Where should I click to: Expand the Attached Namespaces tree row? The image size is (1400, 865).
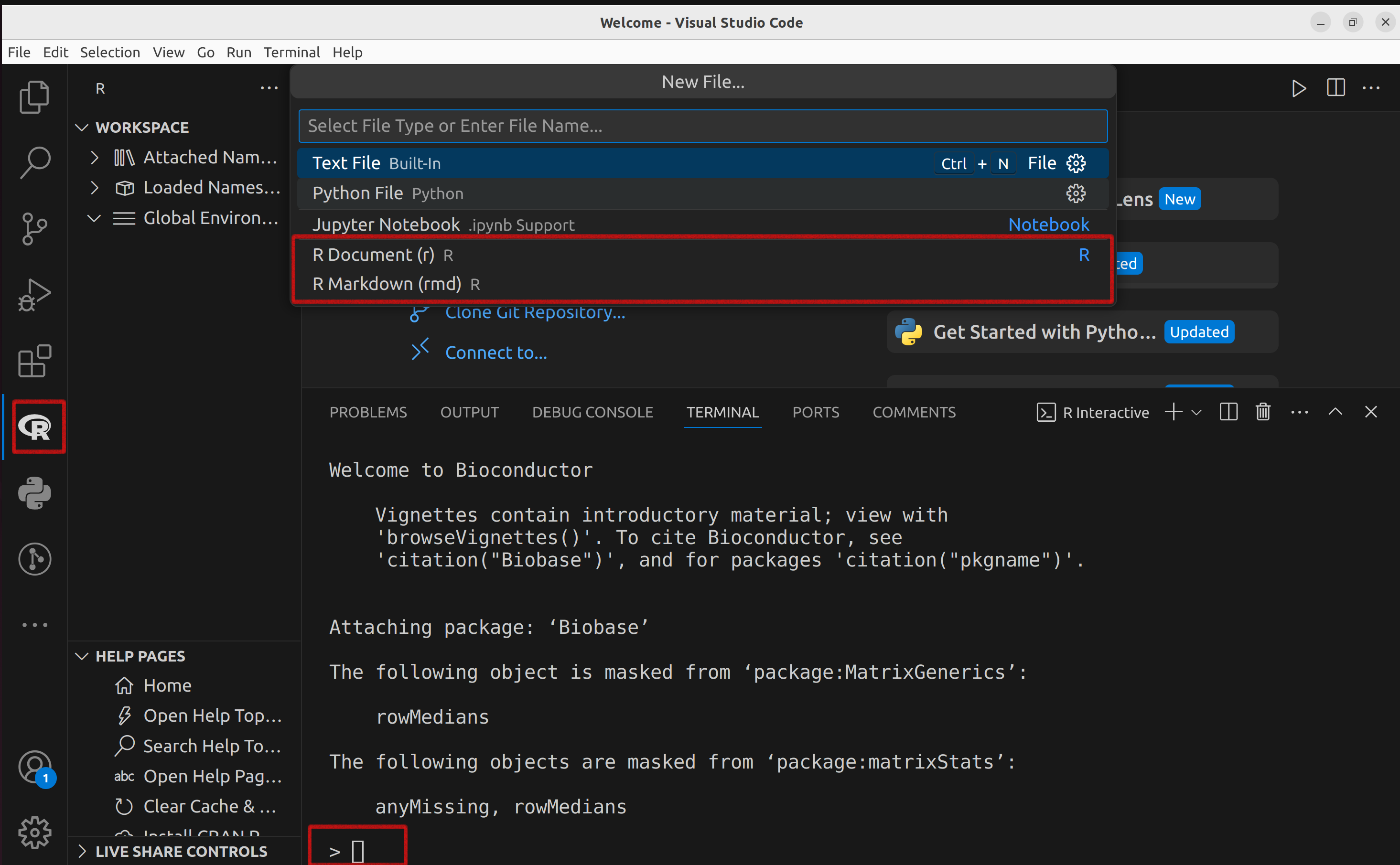pyautogui.click(x=185, y=157)
